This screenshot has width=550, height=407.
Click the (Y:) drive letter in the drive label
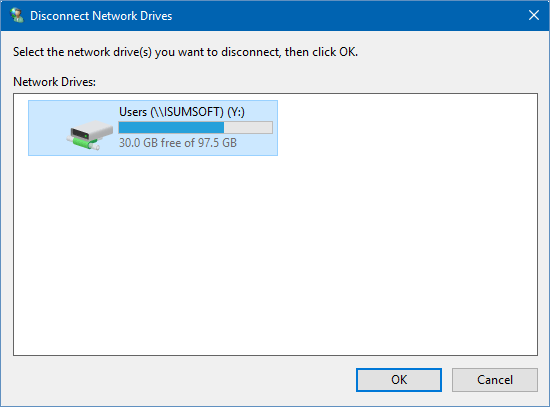click(x=236, y=112)
